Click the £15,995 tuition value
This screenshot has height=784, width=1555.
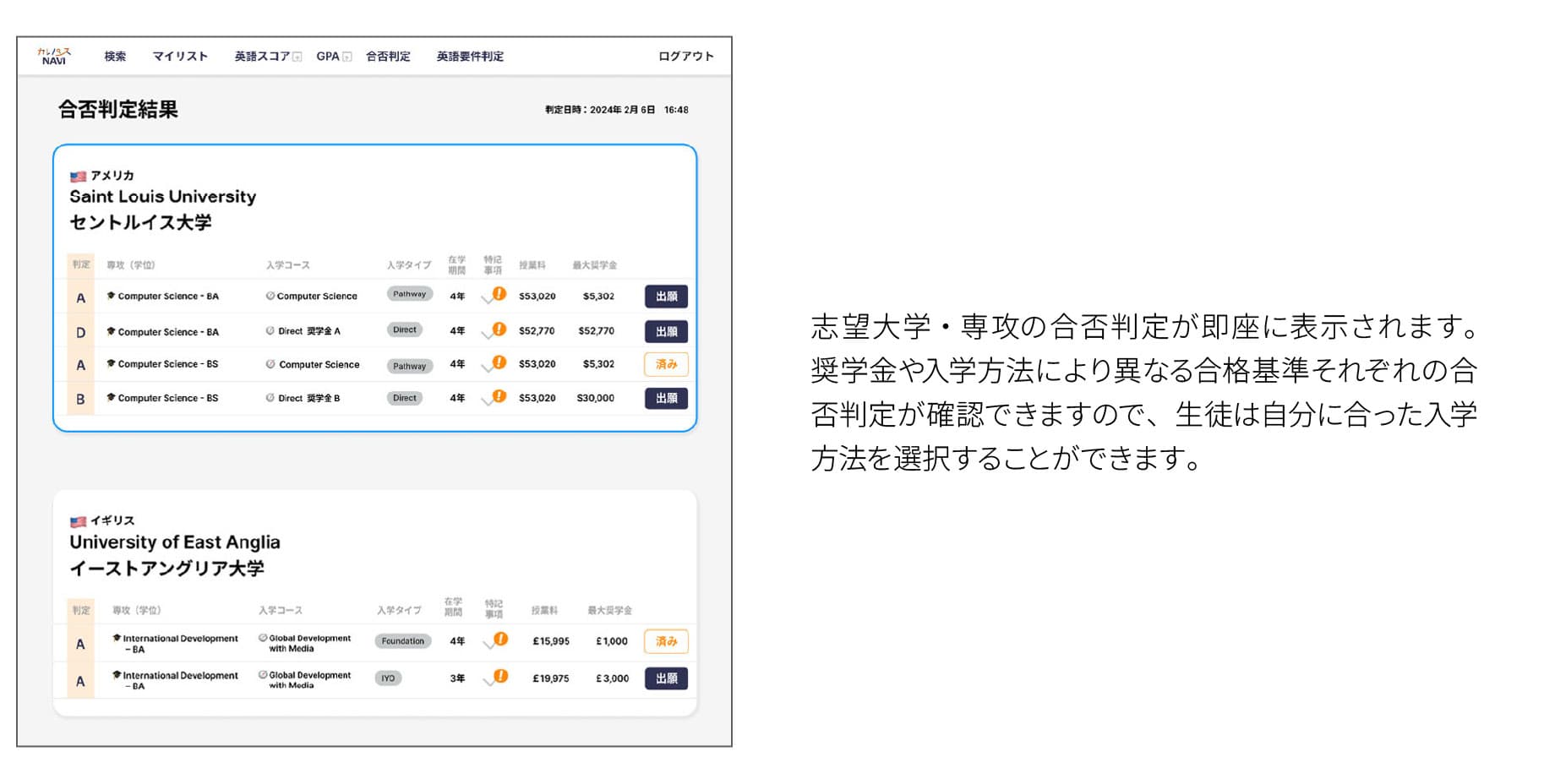(551, 641)
